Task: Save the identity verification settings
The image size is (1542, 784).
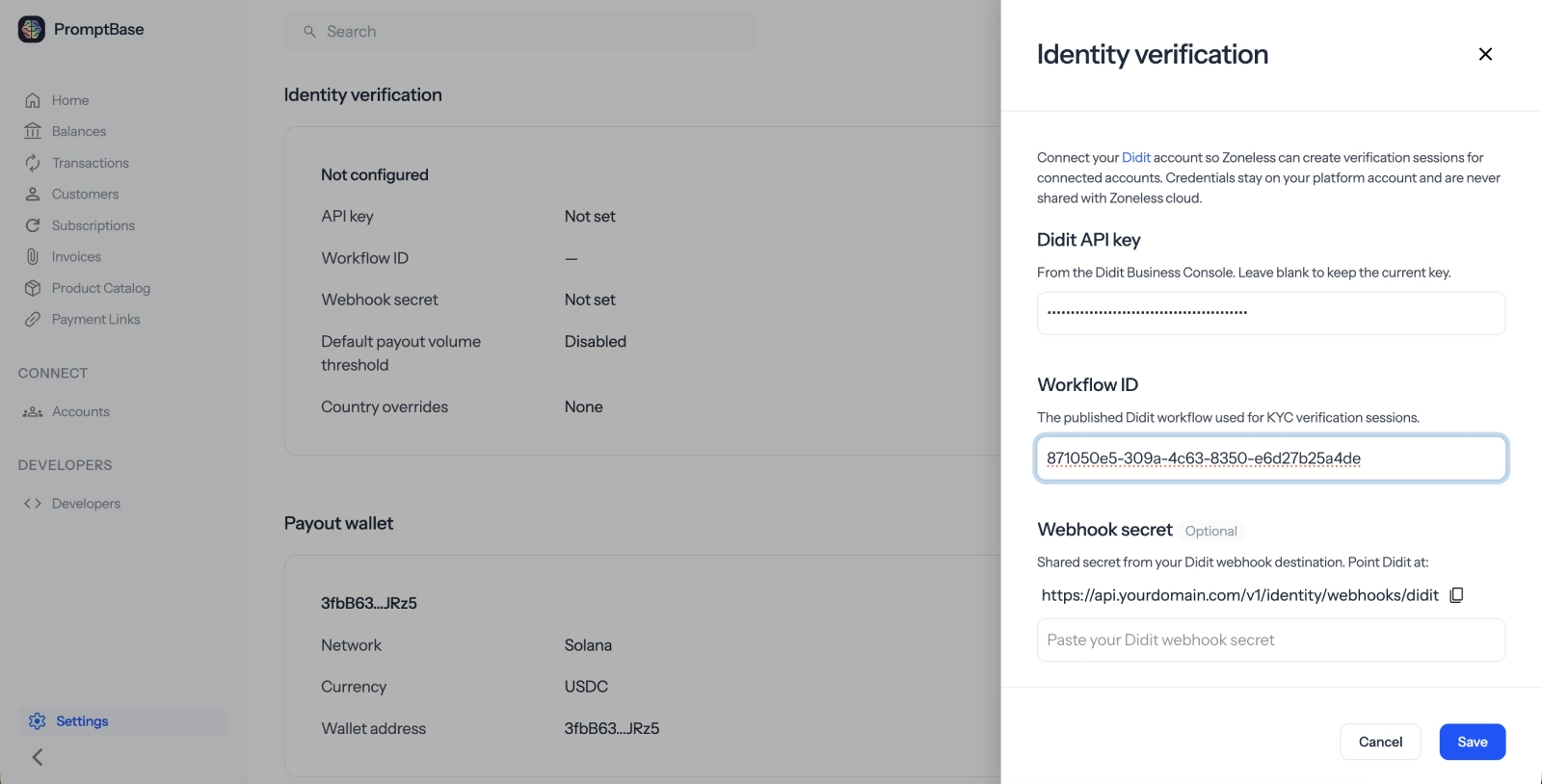Action: coord(1473,742)
